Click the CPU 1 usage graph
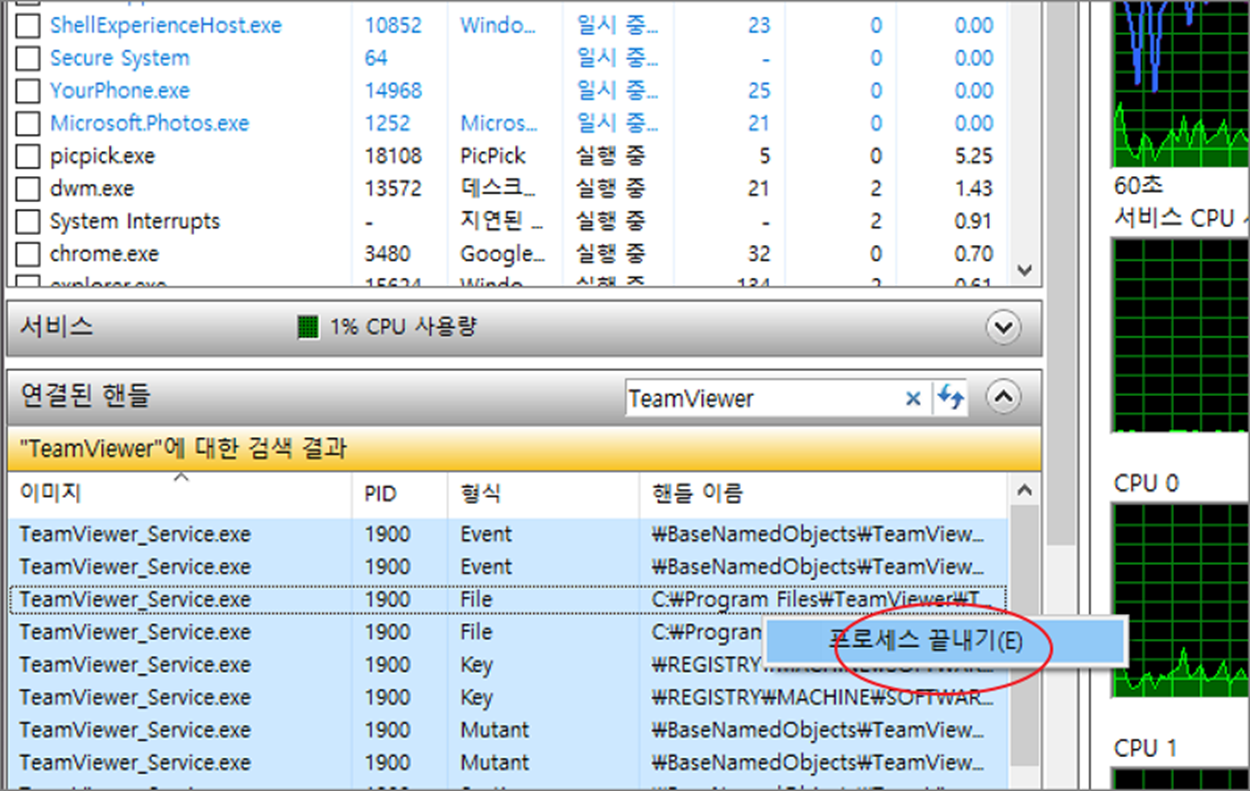Screen dimensions: 1250x791 (x=1180, y=778)
